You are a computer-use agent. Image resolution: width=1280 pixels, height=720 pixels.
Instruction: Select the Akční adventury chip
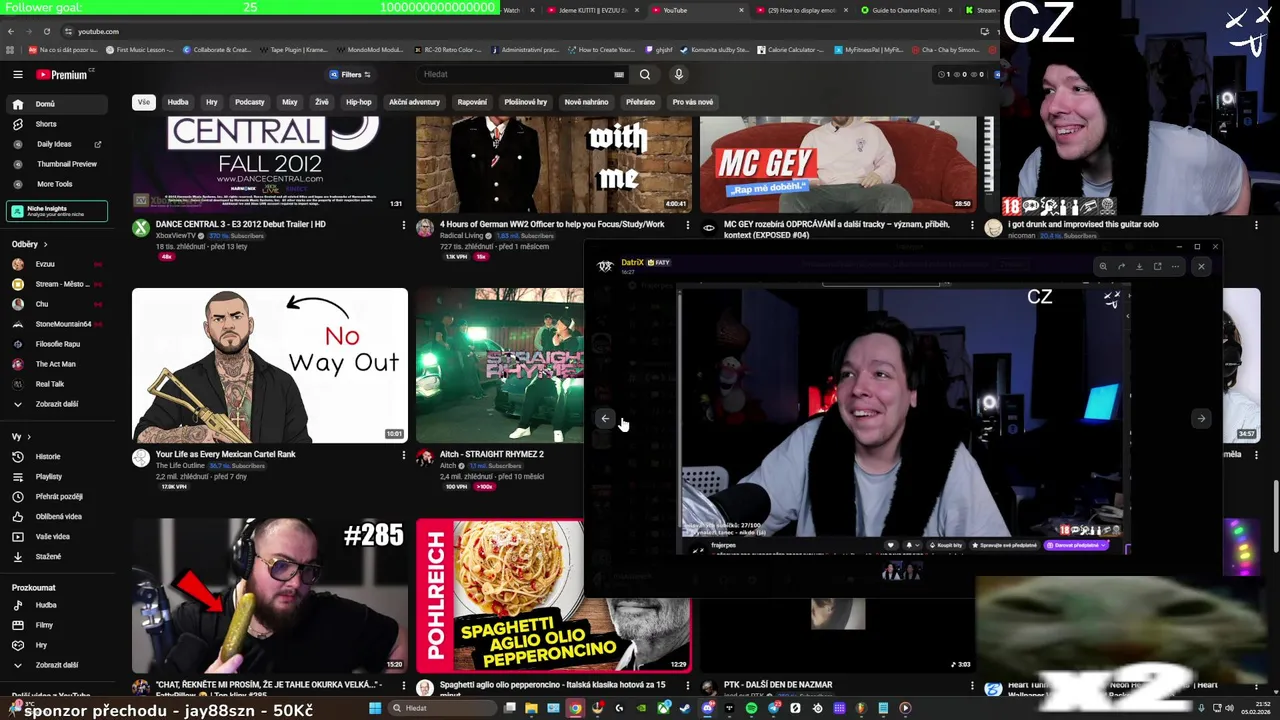click(x=414, y=102)
